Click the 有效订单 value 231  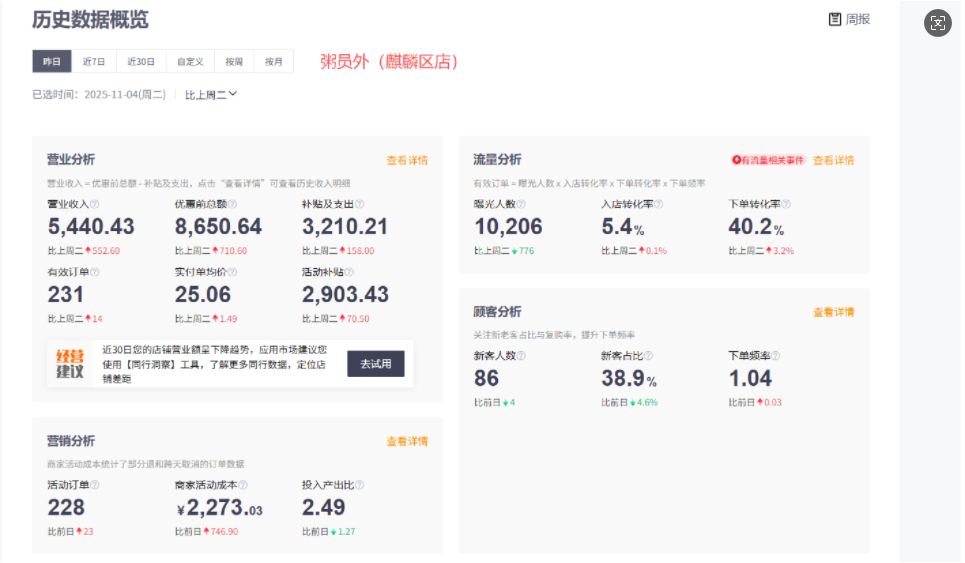tap(66, 295)
